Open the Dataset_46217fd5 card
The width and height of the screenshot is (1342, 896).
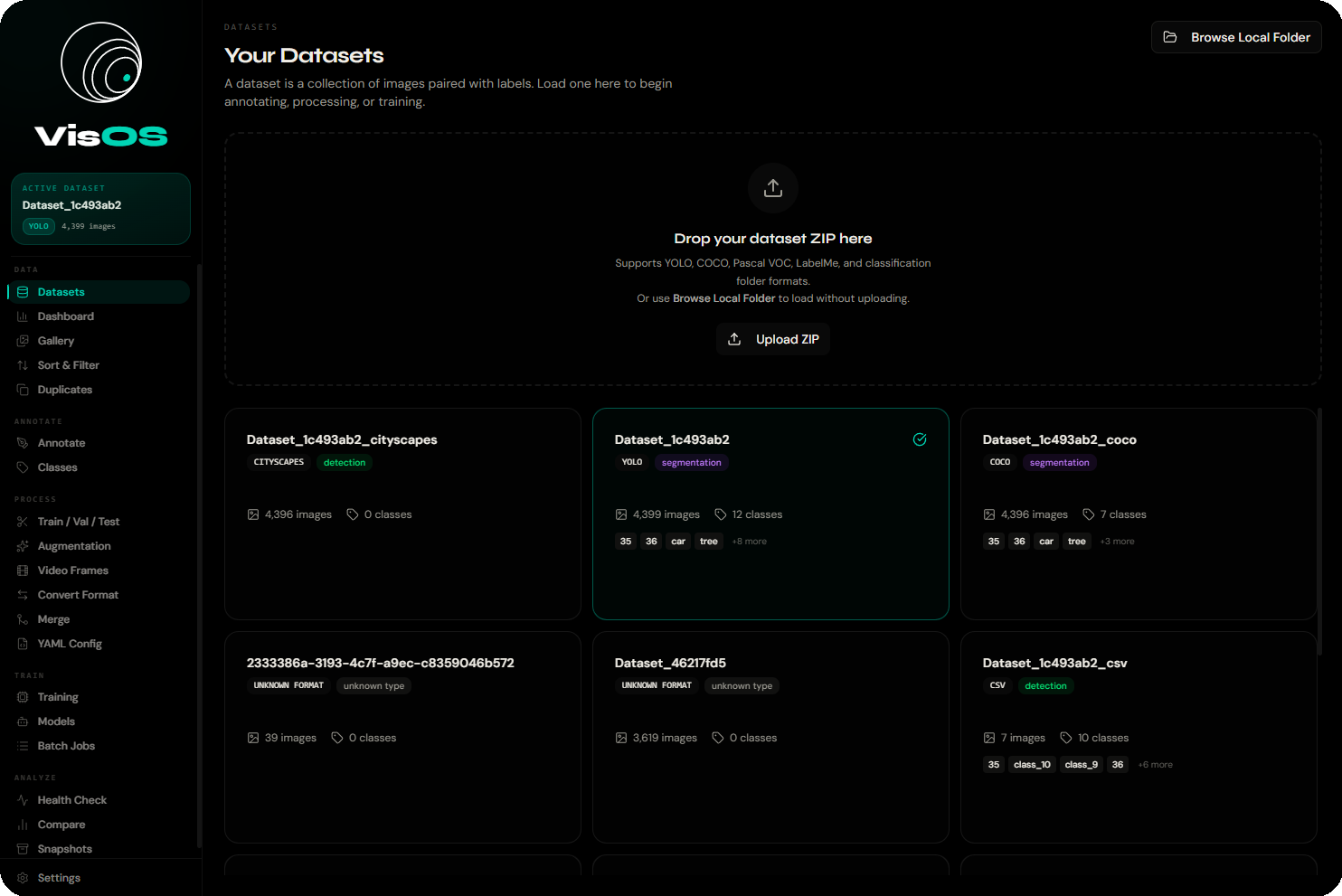pos(770,737)
